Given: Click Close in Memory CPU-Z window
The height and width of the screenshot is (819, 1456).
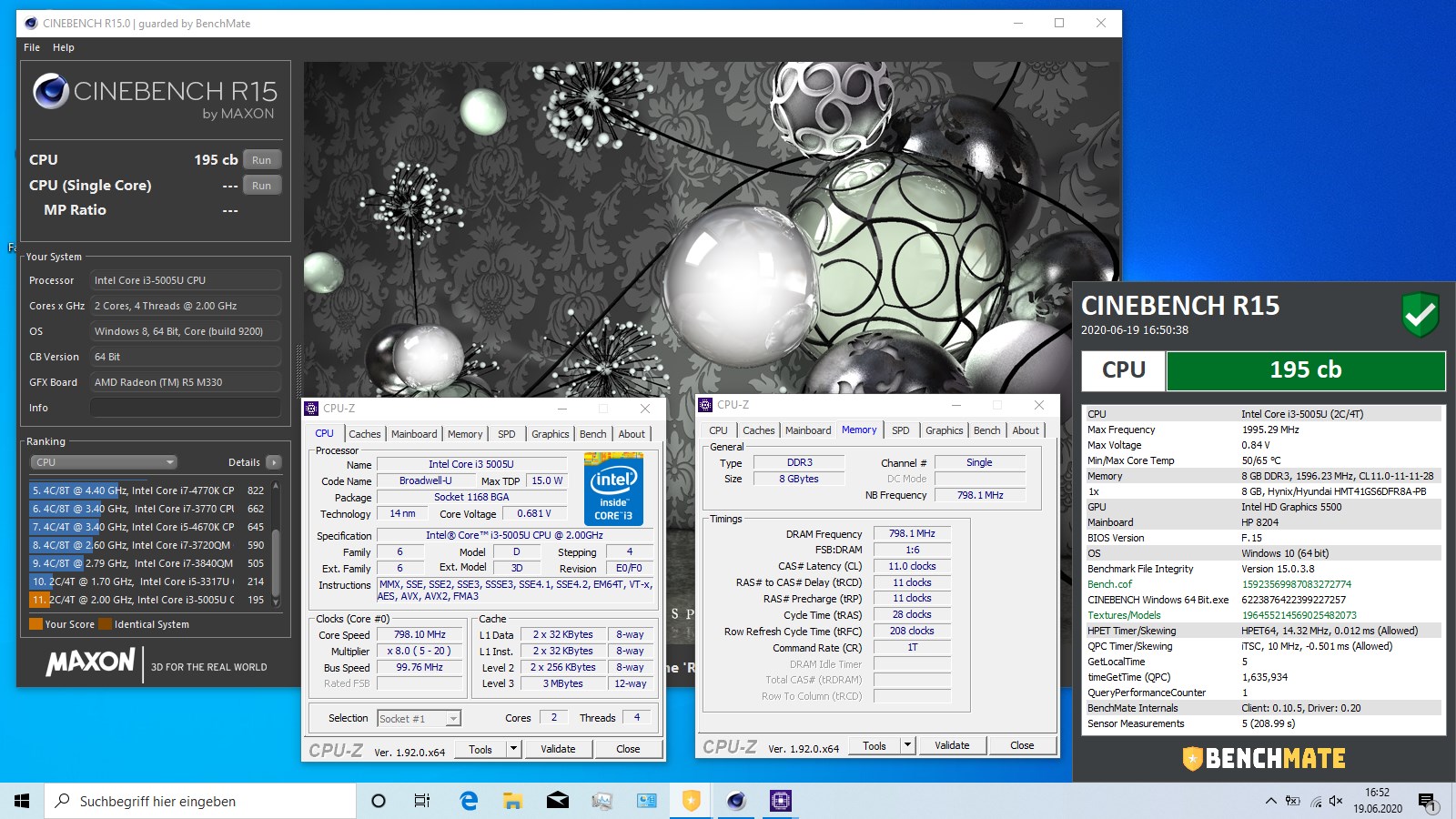Looking at the screenshot, I should point(1022,745).
